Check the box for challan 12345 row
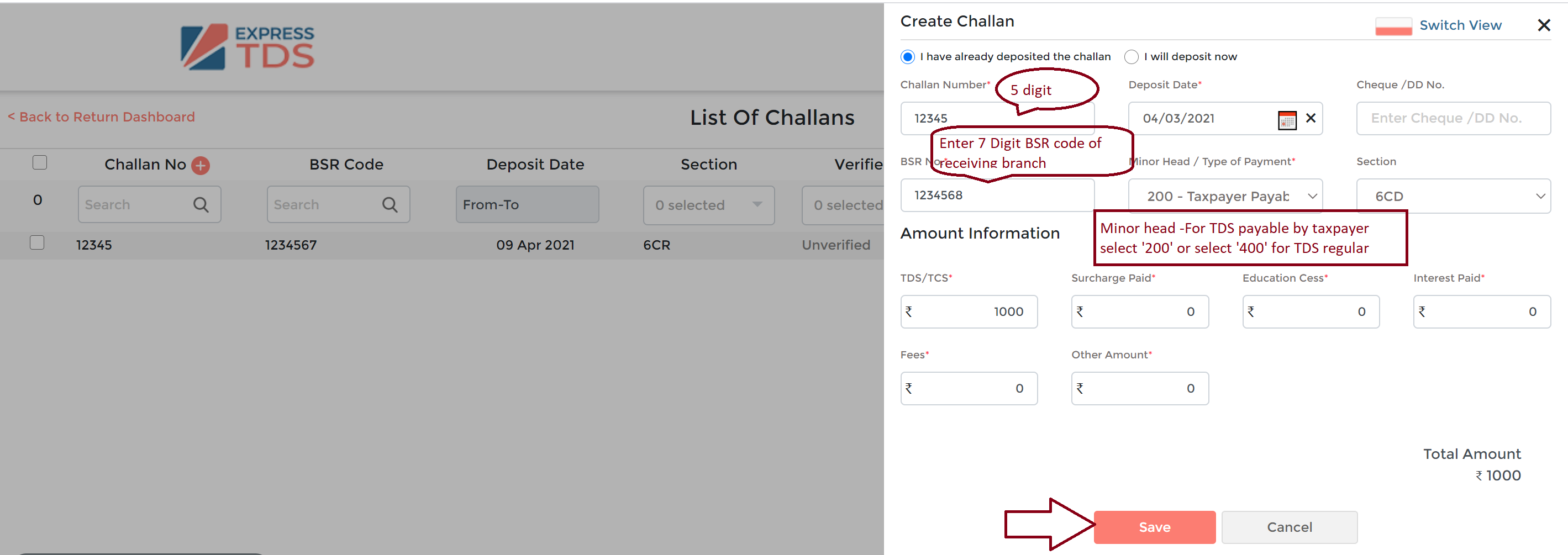 (37, 243)
